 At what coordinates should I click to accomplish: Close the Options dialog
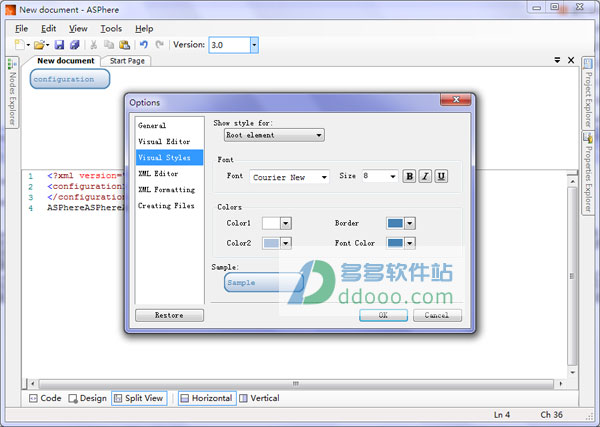pyautogui.click(x=455, y=99)
